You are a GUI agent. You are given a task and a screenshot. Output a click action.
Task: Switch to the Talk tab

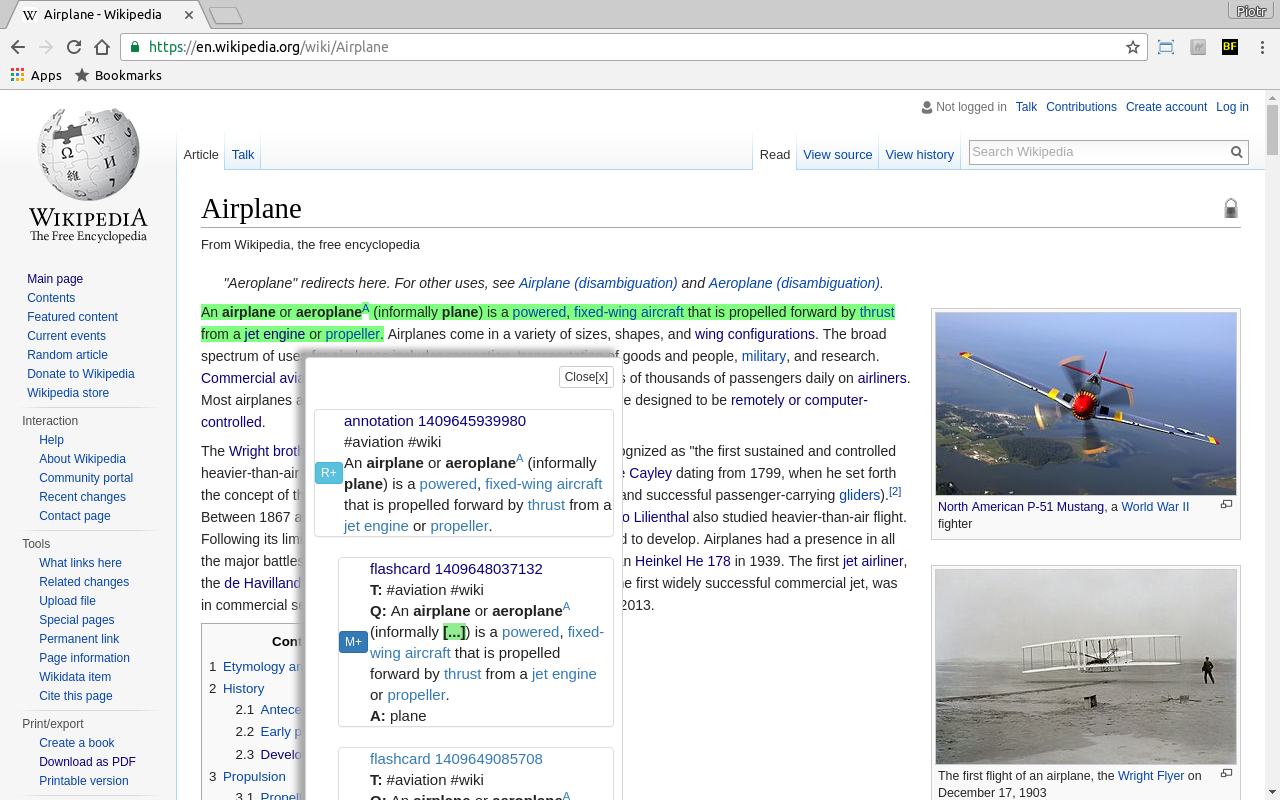coord(243,154)
